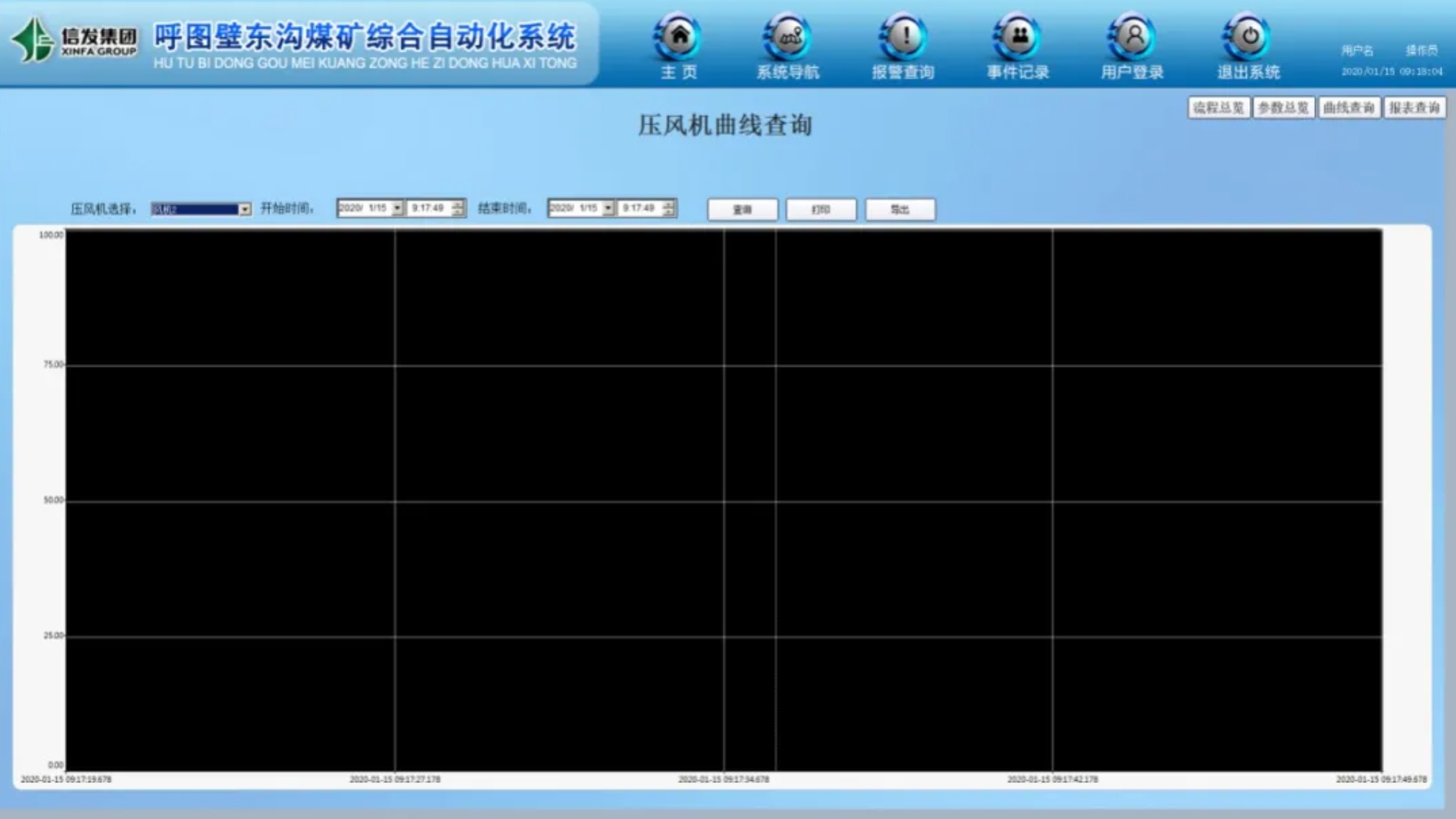This screenshot has height=819, width=1456.
Task: Expand the 压风机选择 compressor dropdown
Action: 244,209
